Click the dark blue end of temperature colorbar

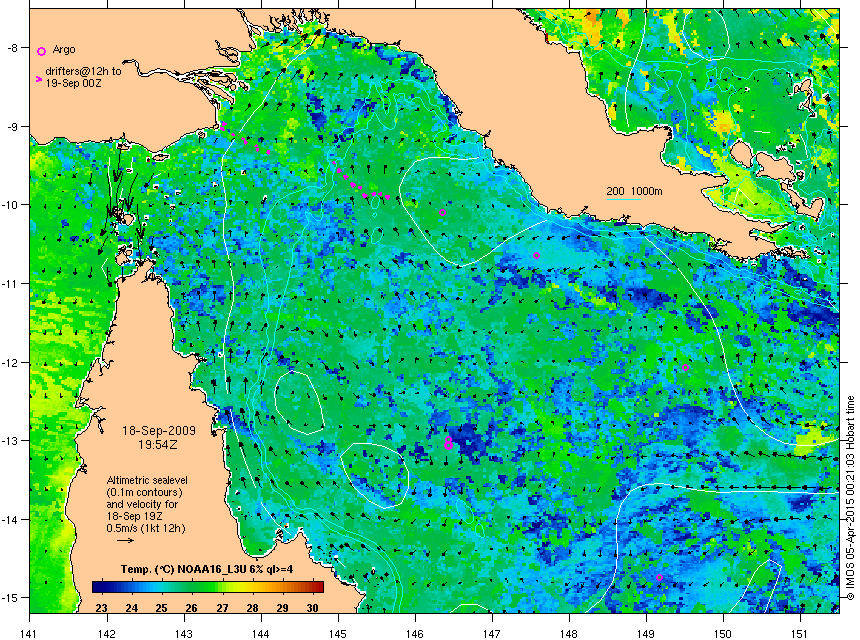click(x=97, y=587)
